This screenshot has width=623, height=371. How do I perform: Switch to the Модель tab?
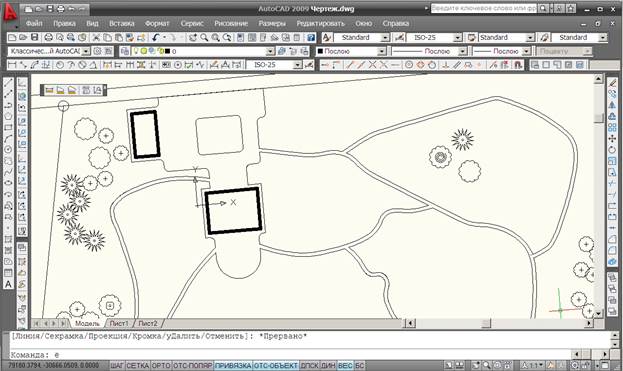[x=87, y=323]
